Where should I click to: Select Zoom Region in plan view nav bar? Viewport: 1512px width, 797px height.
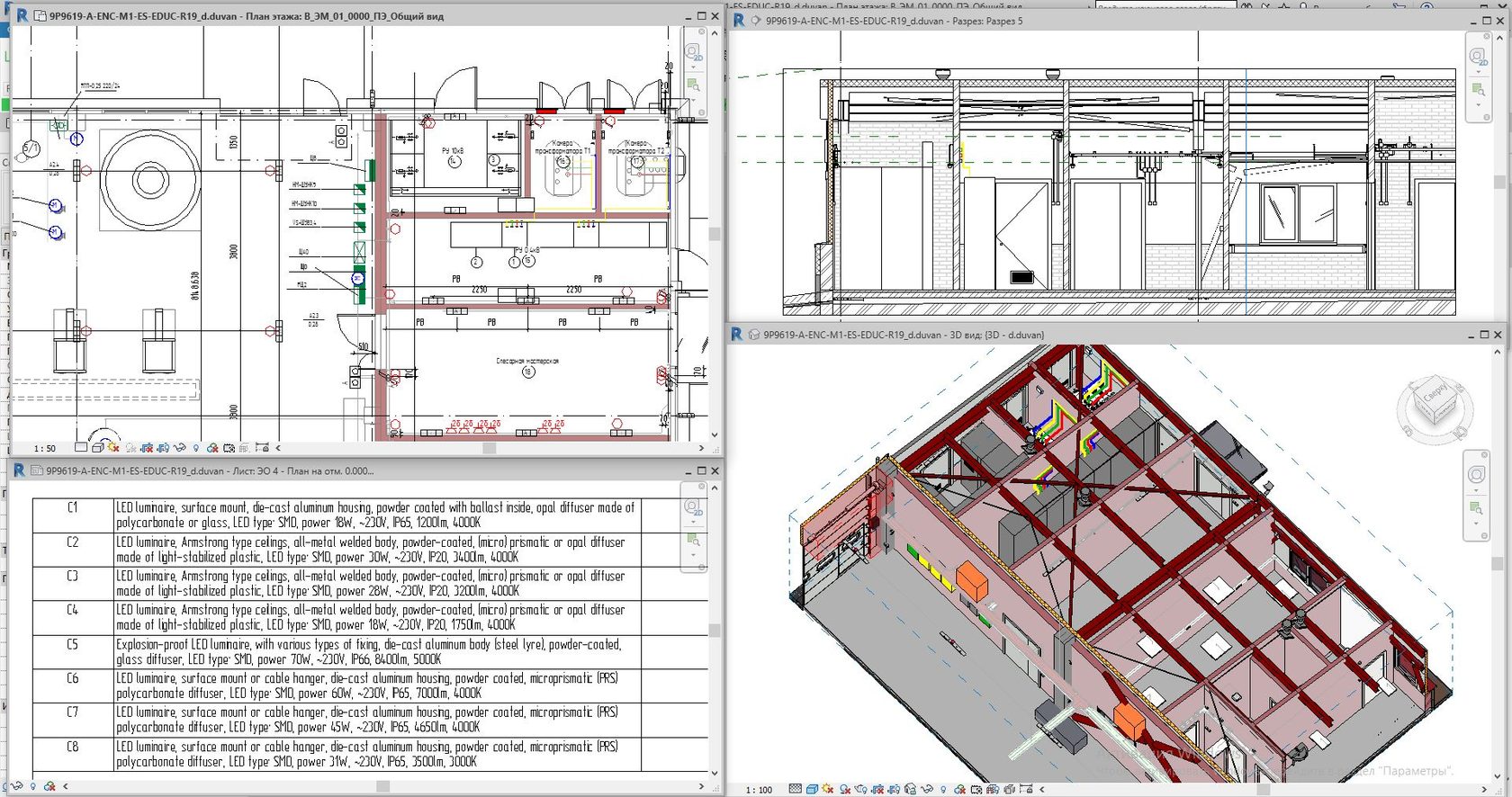coord(693,85)
